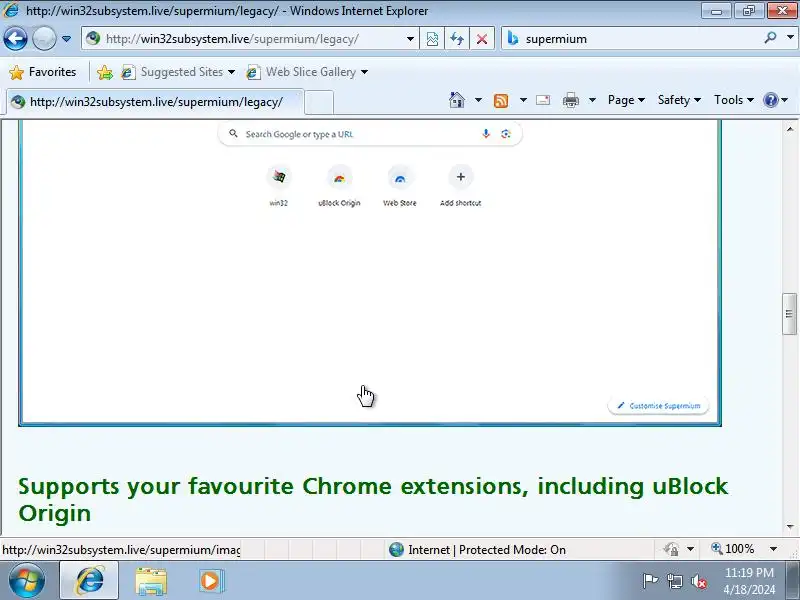Image resolution: width=800 pixels, height=600 pixels.
Task: Click the status bar URL text
Action: click(x=121, y=550)
